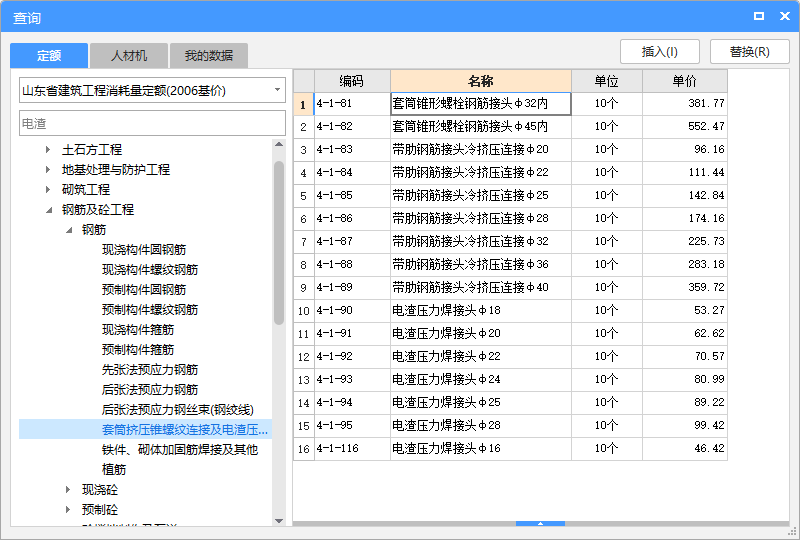
Task: Select 预制构件箍筋 in the tree
Action: click(138, 350)
